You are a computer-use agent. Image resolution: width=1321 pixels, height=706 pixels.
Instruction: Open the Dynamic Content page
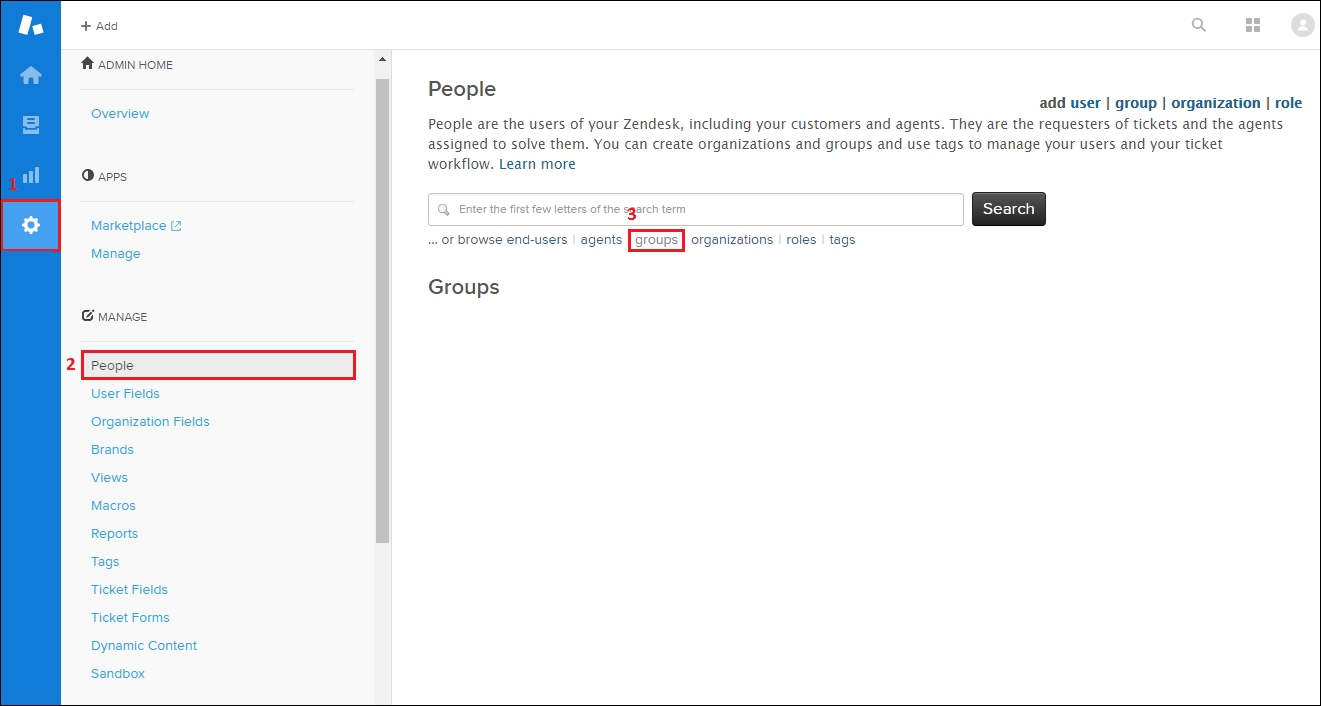pos(143,645)
